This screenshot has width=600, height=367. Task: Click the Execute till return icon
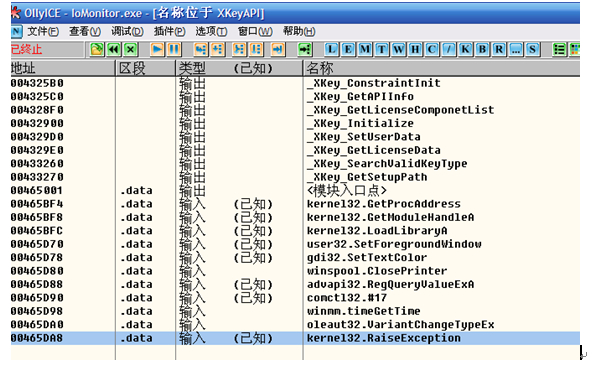(278, 49)
